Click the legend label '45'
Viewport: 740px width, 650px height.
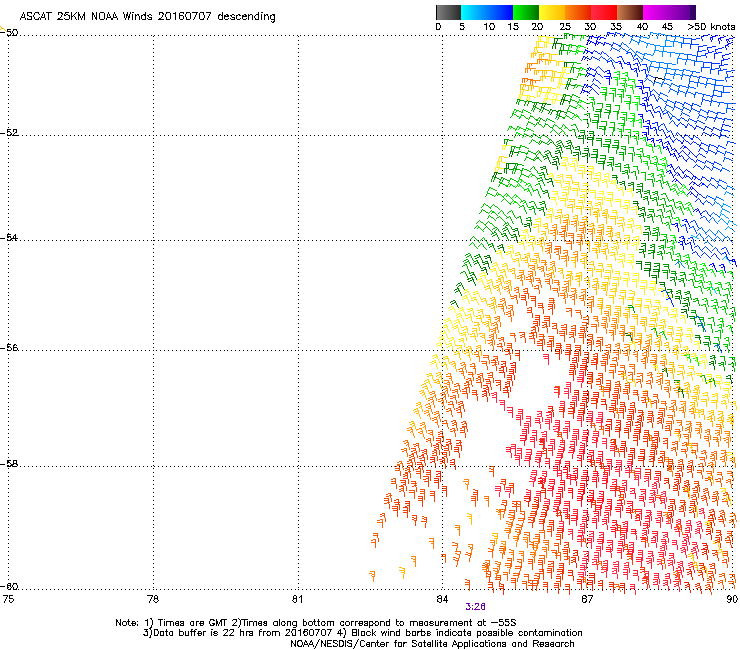[x=667, y=27]
